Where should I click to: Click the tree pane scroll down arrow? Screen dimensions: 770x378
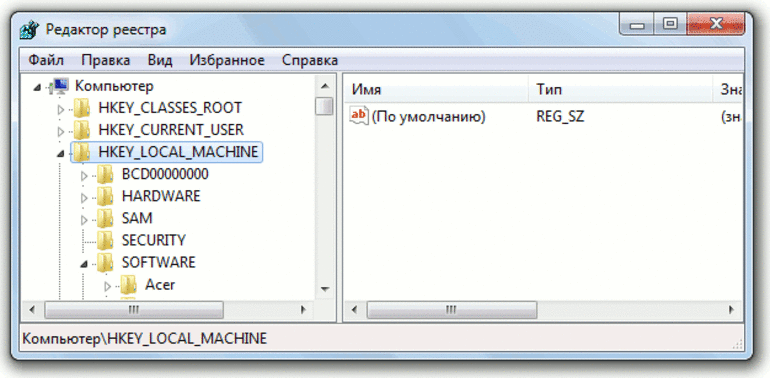(x=325, y=288)
